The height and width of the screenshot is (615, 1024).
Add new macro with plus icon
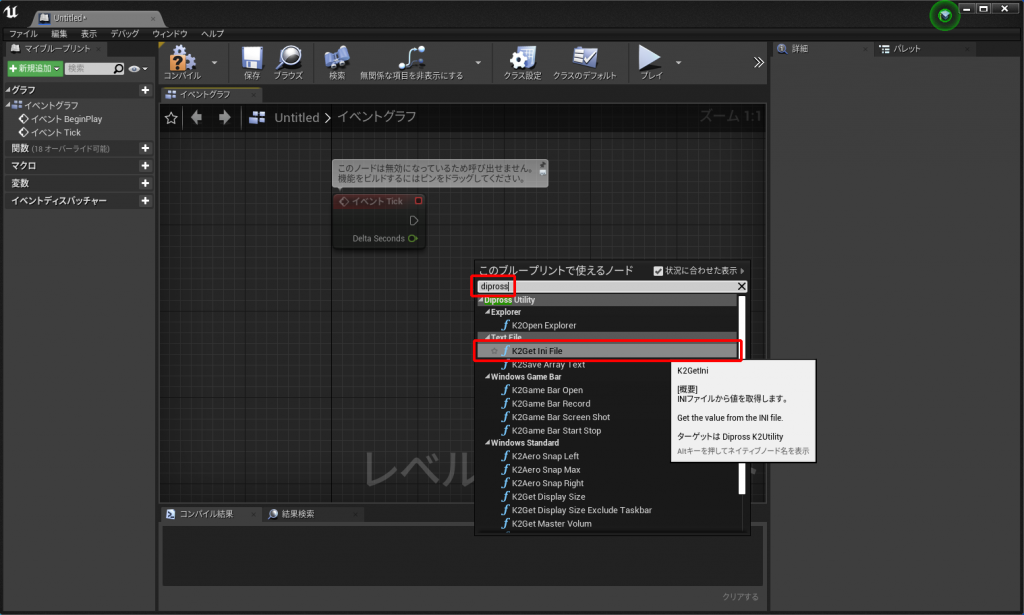[x=145, y=166]
